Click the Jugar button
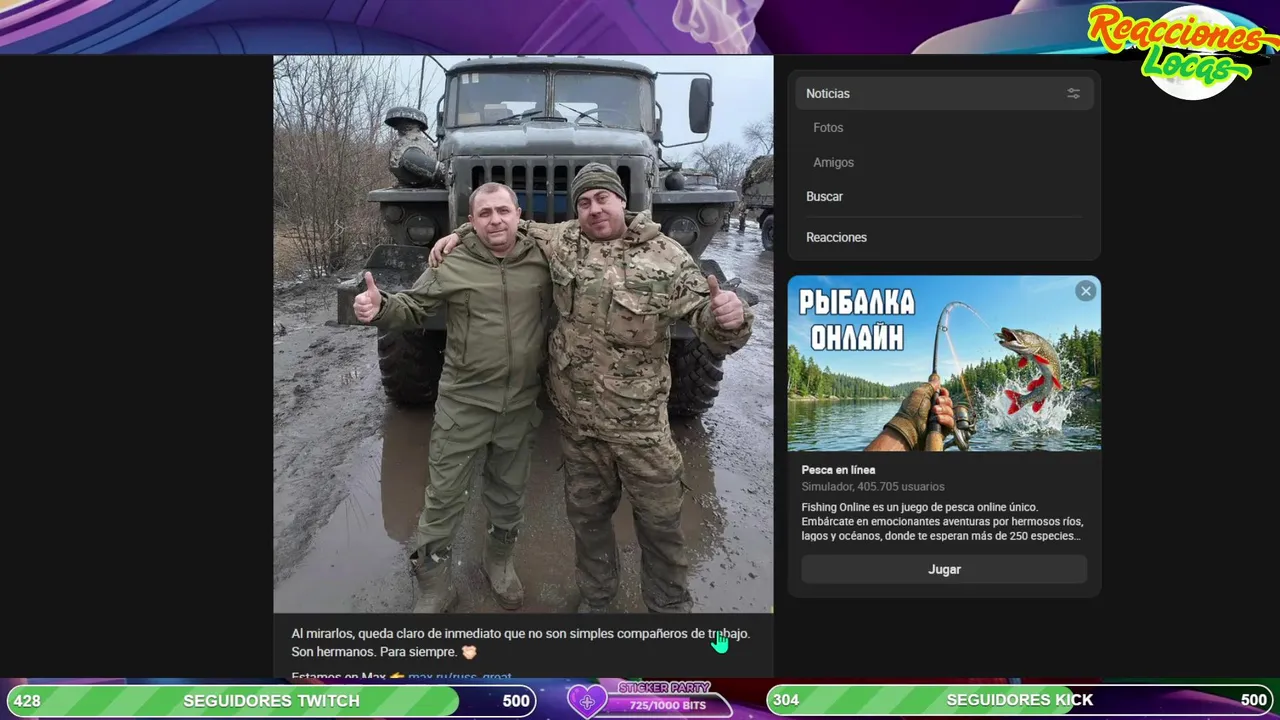This screenshot has height=720, width=1280. pos(944,569)
